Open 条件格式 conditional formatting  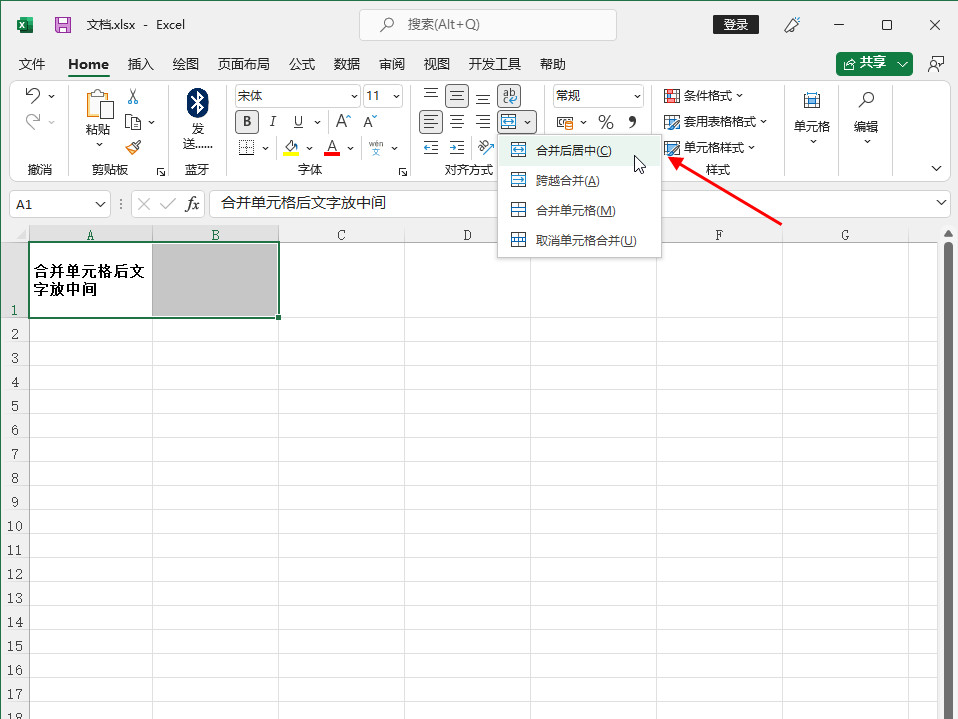coord(703,96)
